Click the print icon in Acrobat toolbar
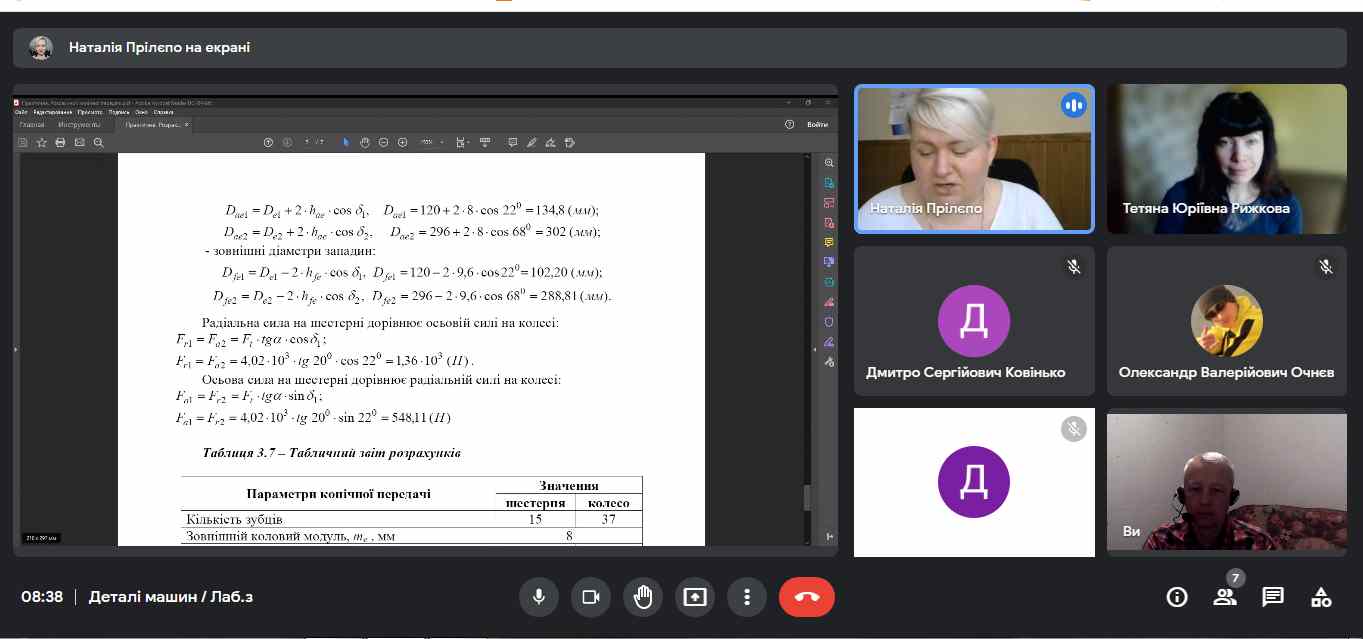 (x=60, y=142)
